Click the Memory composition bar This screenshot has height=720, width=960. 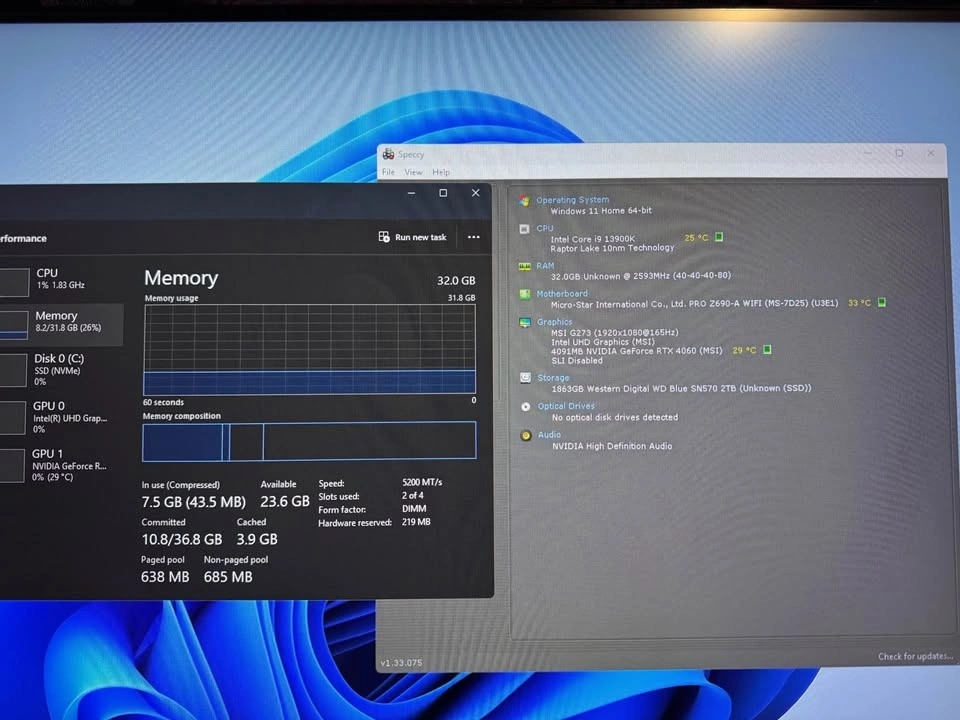tap(309, 441)
